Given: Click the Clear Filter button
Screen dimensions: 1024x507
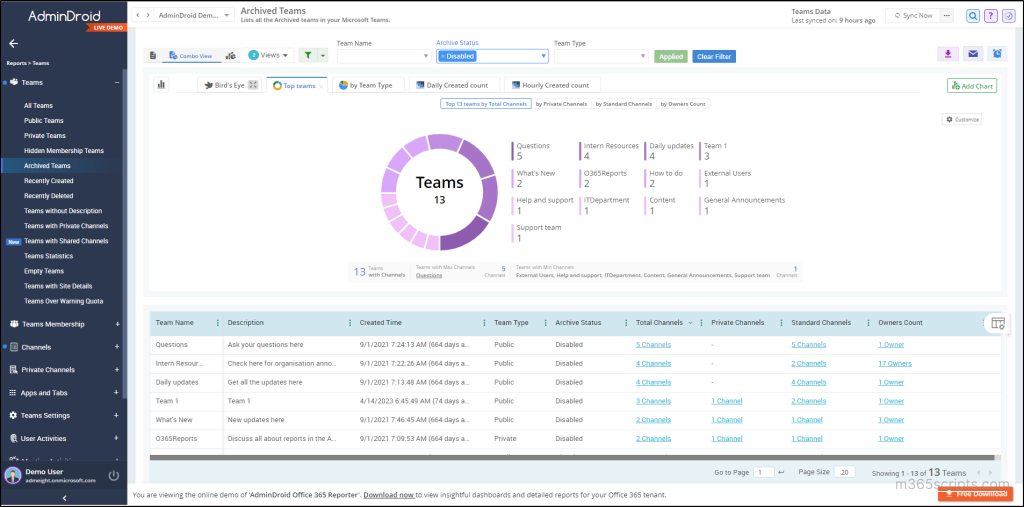Looking at the screenshot, I should (714, 56).
